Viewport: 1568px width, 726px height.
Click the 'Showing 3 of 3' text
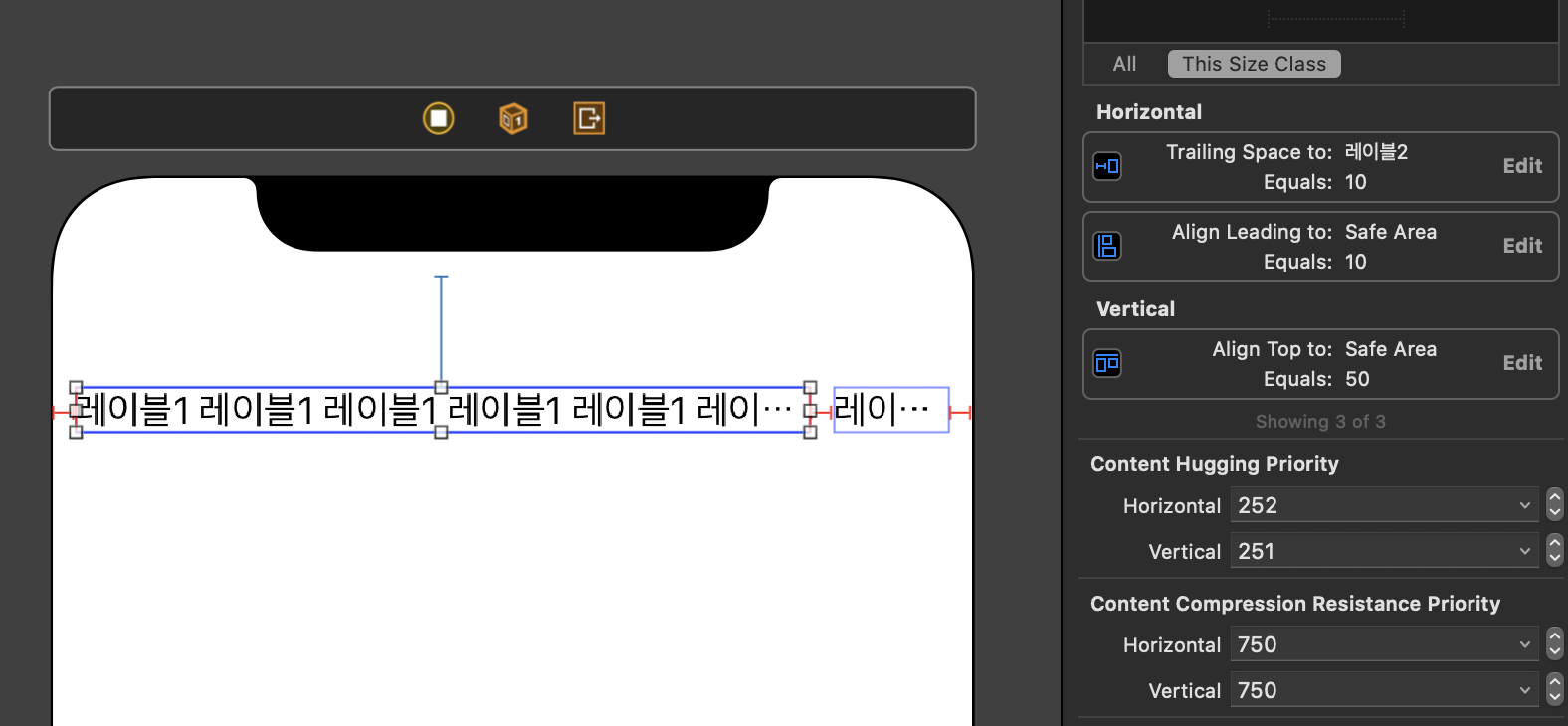(1320, 422)
